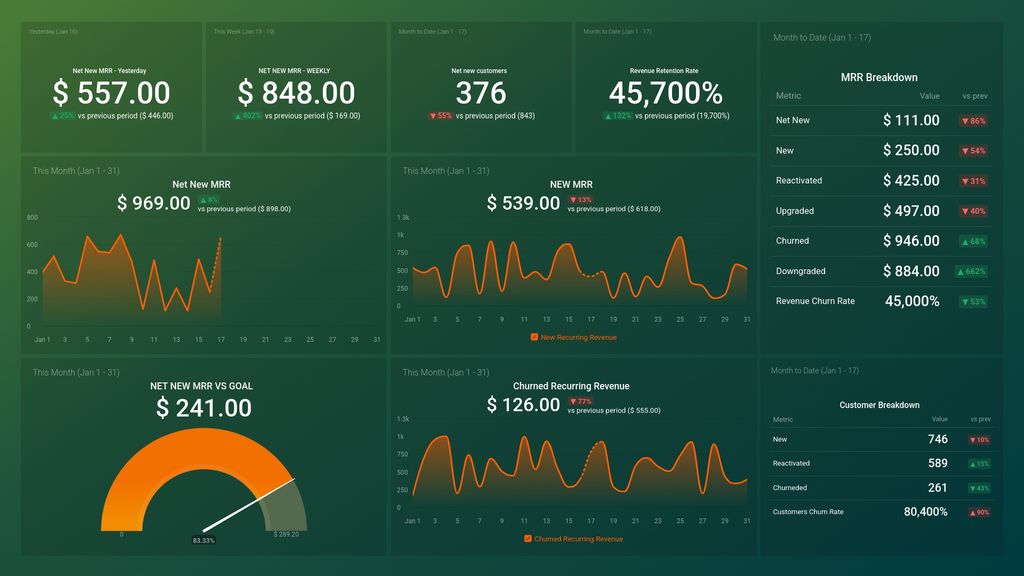Select the $848.00 weekly MRR value
The image size is (1024, 576).
pos(296,93)
